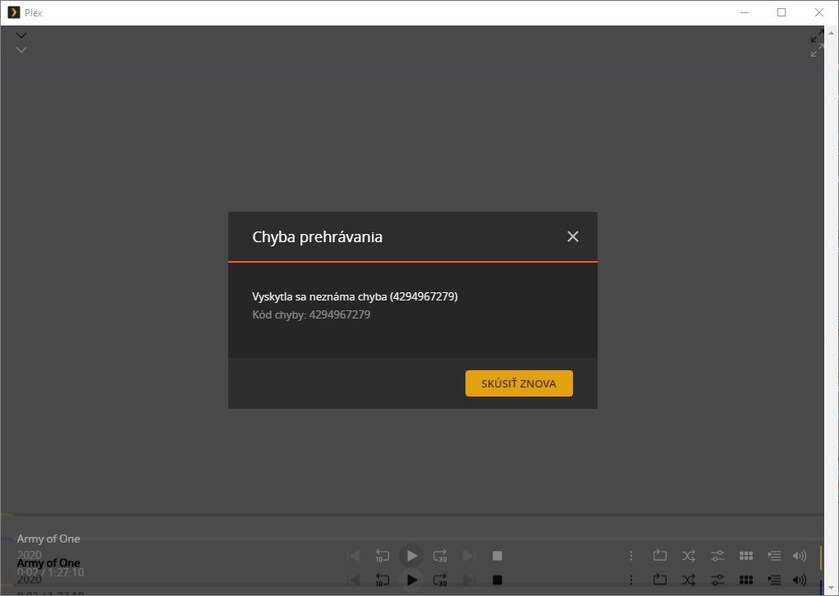Open the light-gray playback settings sliders icon
The width and height of the screenshot is (839, 596).
[x=718, y=556]
